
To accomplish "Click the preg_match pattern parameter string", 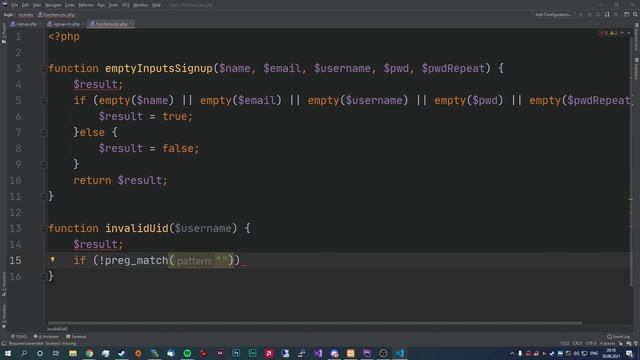I will (x=222, y=260).
